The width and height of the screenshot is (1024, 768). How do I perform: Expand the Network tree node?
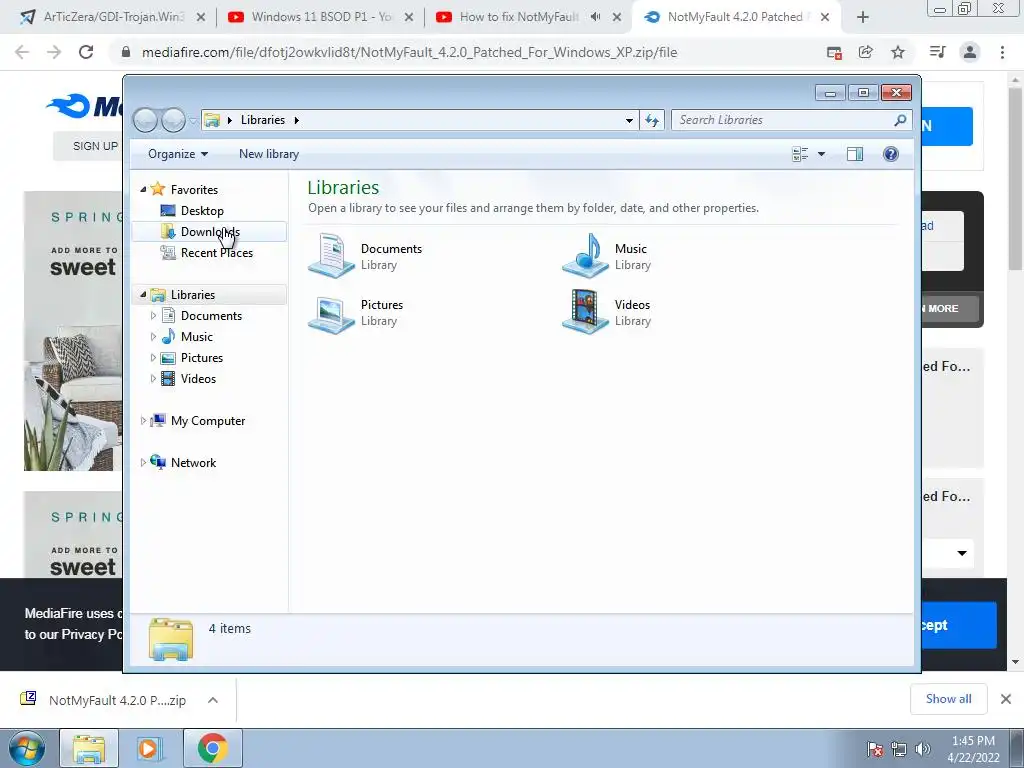[x=143, y=462]
